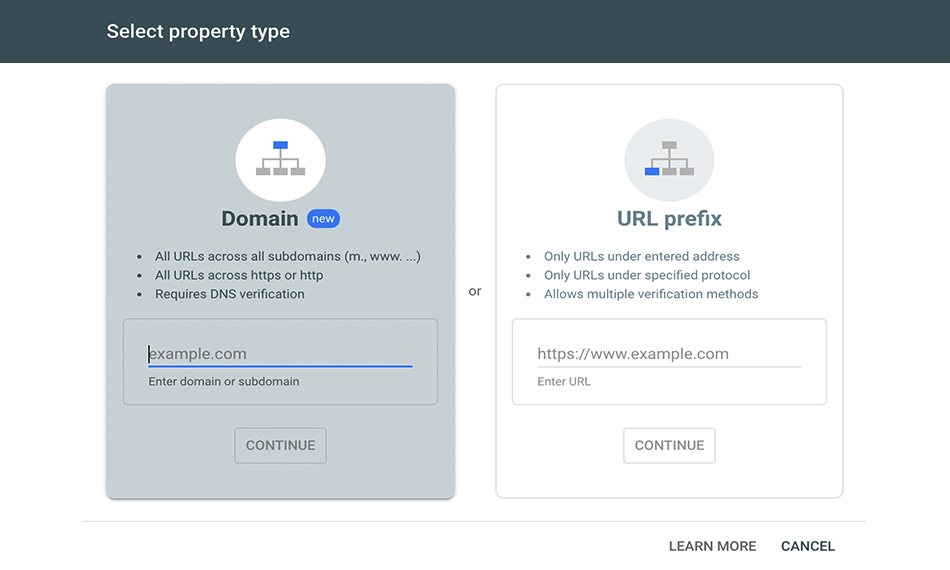The width and height of the screenshot is (950, 570).
Task: Click the URL prefix hierarchy icon
Action: pyautogui.click(x=669, y=160)
